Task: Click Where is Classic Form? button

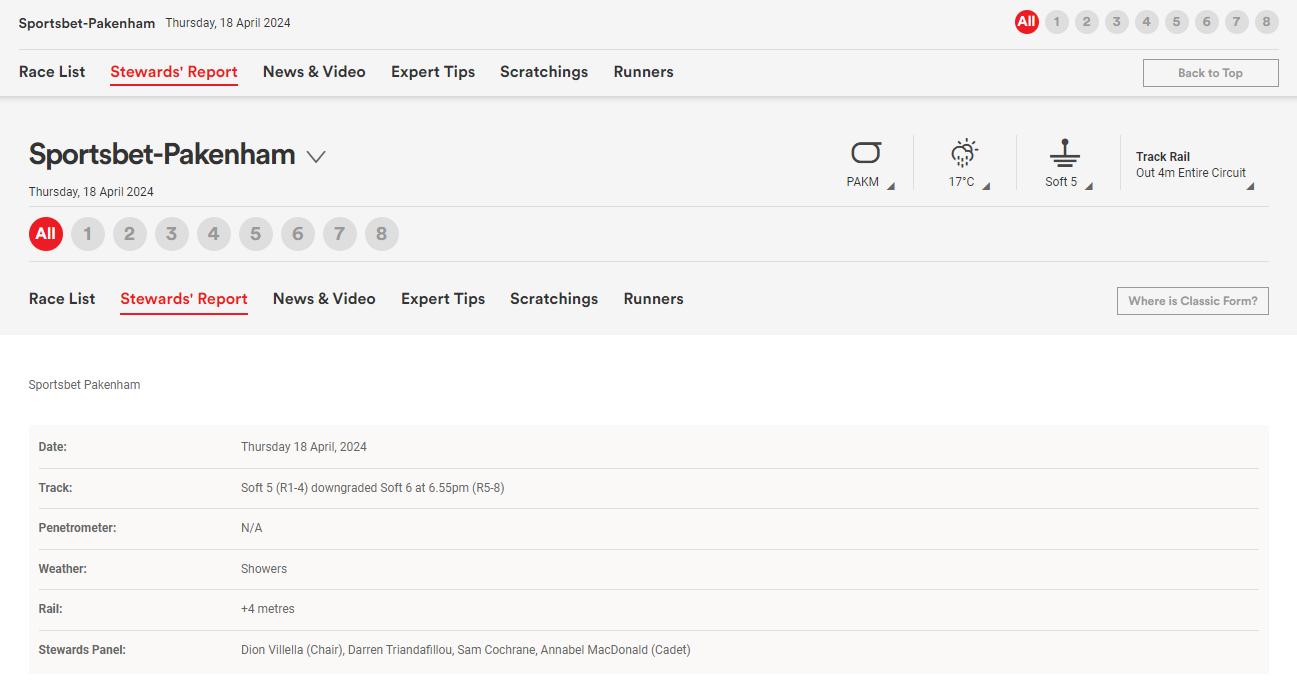Action: tap(1192, 301)
